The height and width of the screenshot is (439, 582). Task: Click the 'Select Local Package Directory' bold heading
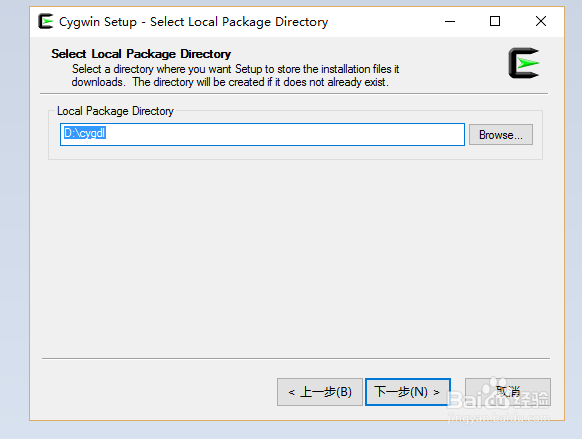(141, 54)
